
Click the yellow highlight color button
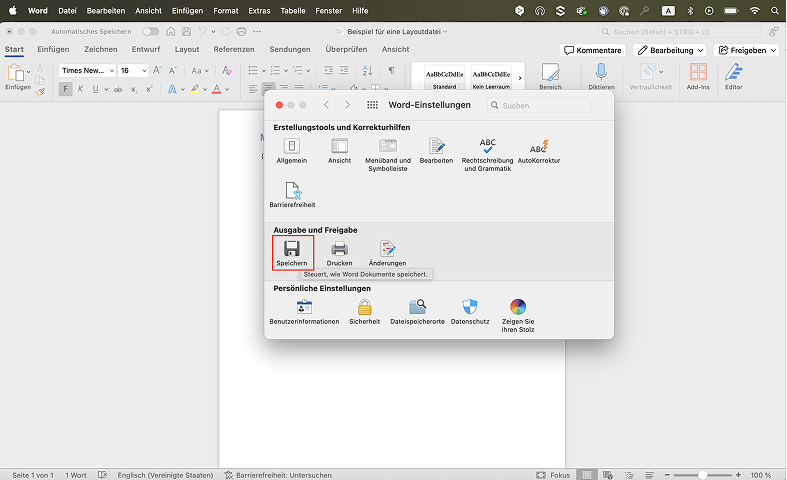point(195,89)
